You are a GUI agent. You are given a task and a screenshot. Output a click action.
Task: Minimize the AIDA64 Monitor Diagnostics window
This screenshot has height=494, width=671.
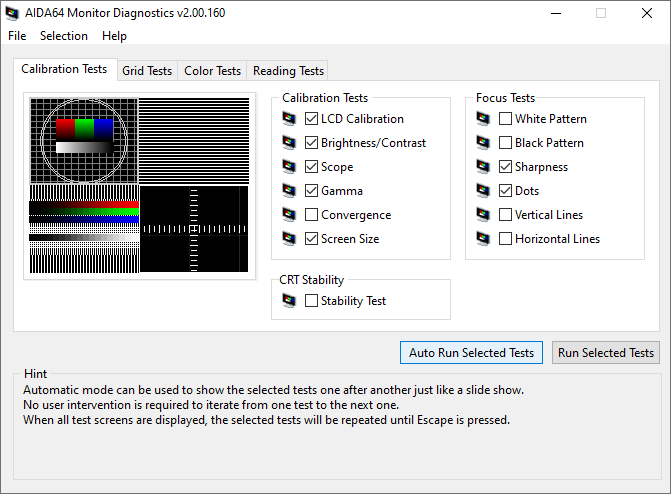coord(556,13)
